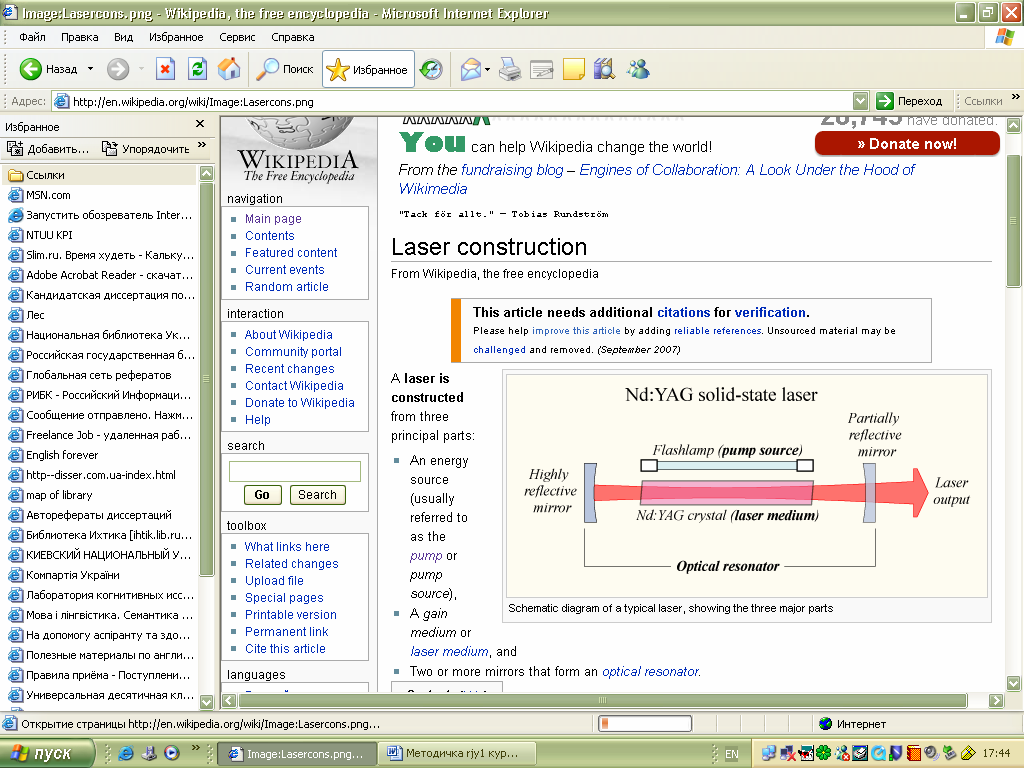
Task: Open the Правка menu
Action: coord(80,37)
